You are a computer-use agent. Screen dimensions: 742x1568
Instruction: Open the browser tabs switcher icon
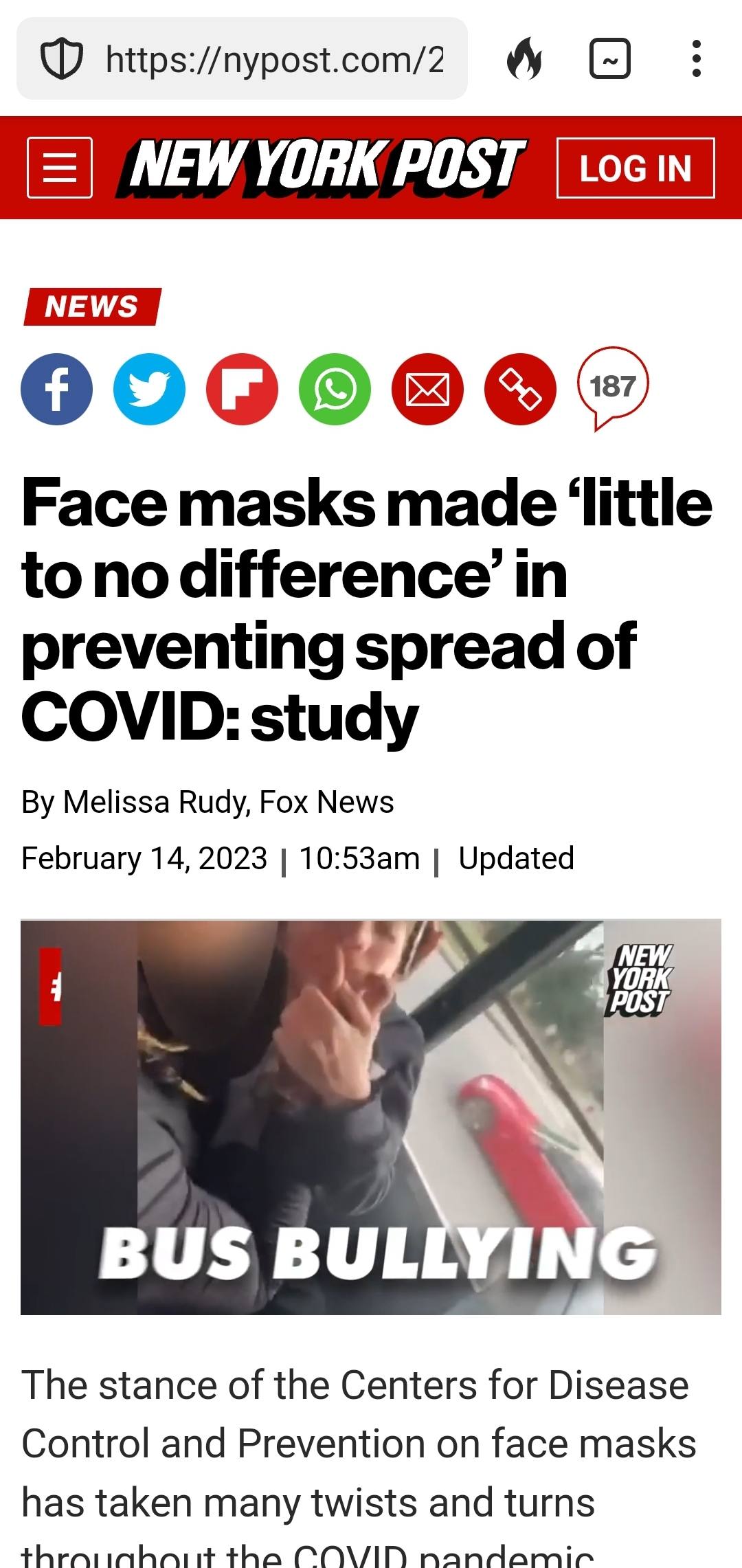pyautogui.click(x=610, y=59)
